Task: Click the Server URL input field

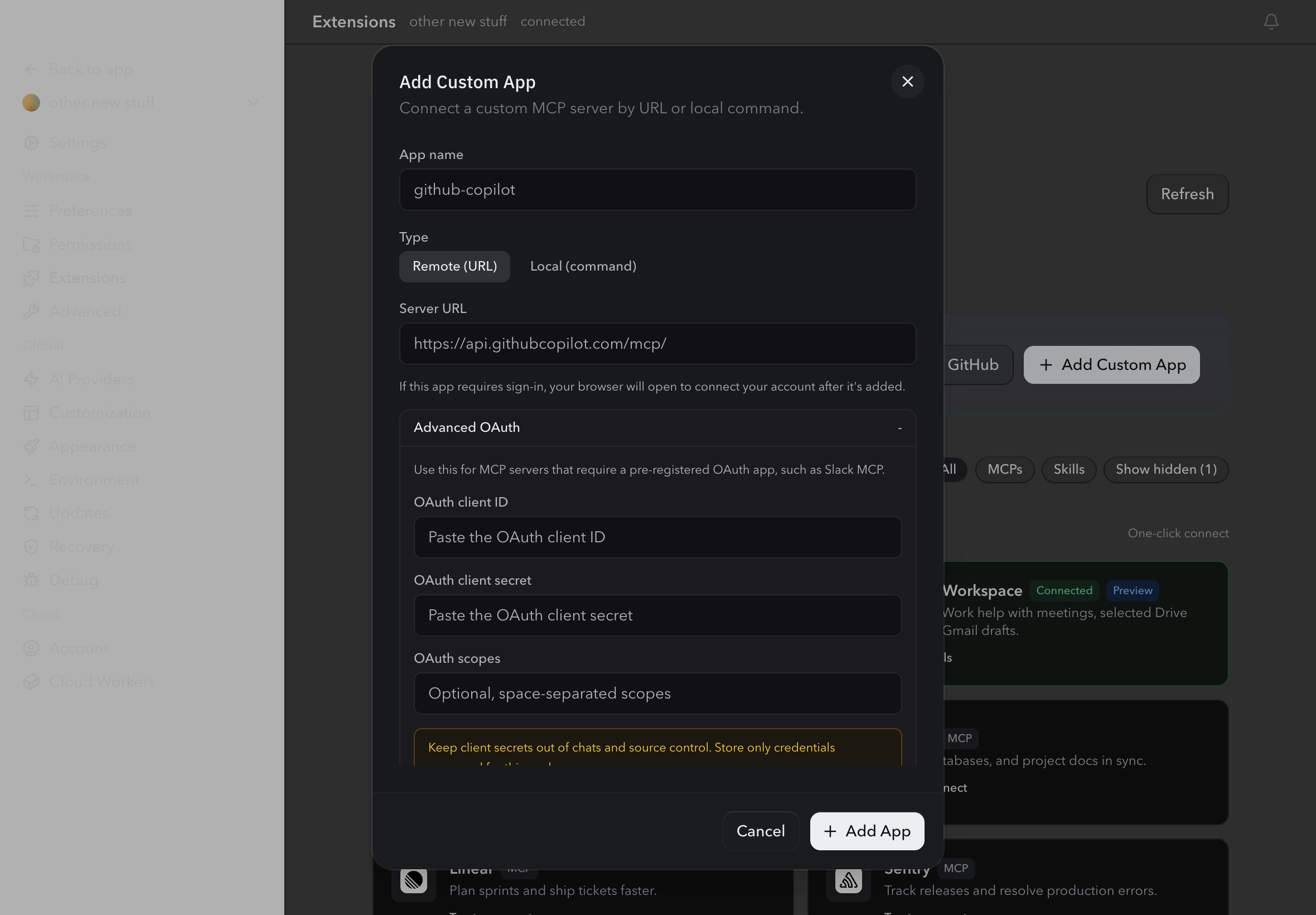Action: 657,344
